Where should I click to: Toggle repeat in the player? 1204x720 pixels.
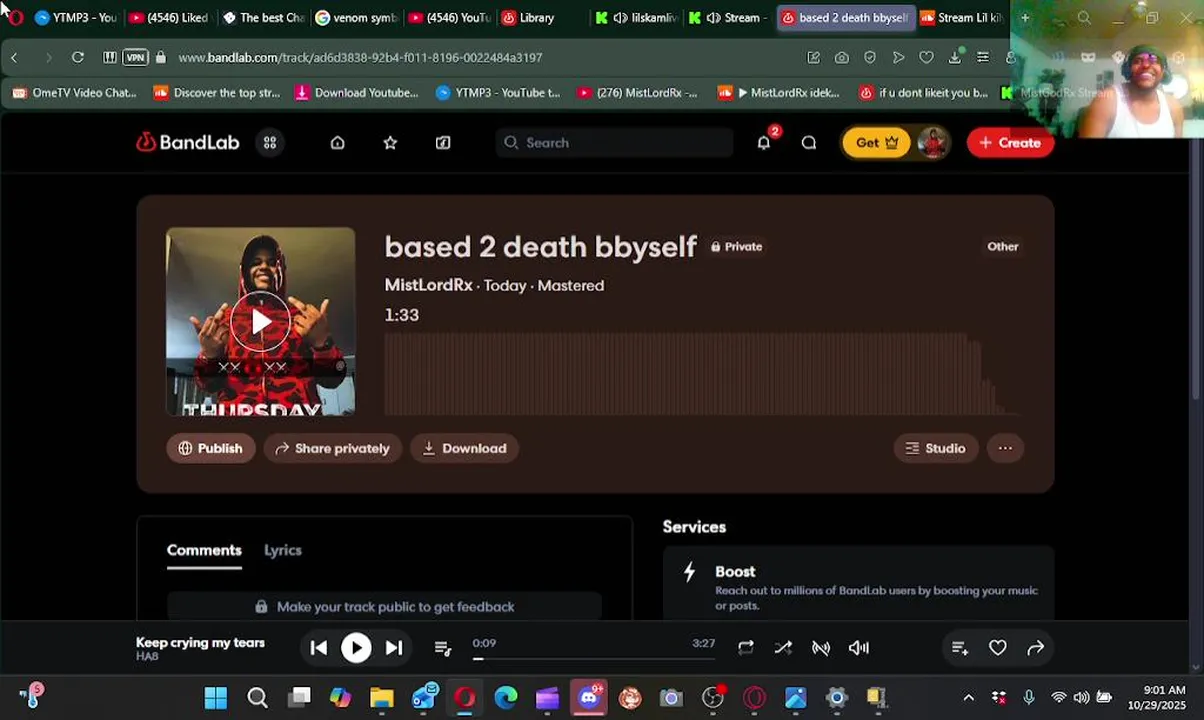pyautogui.click(x=746, y=648)
